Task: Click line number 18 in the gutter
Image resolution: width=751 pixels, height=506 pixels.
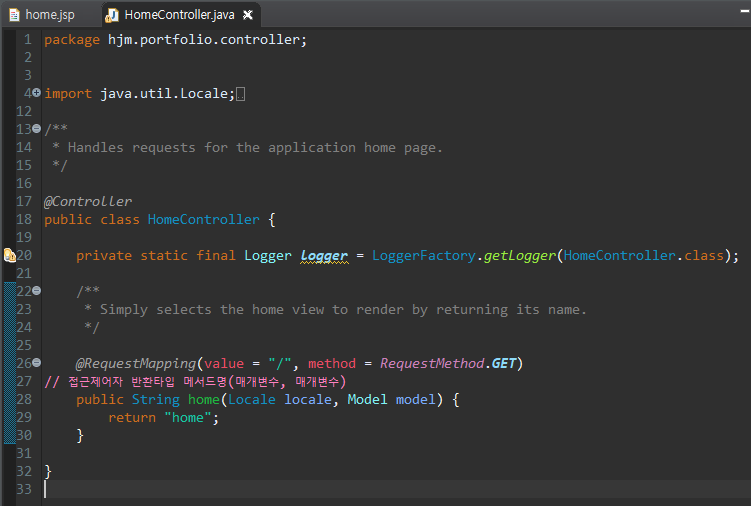Action: tap(24, 219)
